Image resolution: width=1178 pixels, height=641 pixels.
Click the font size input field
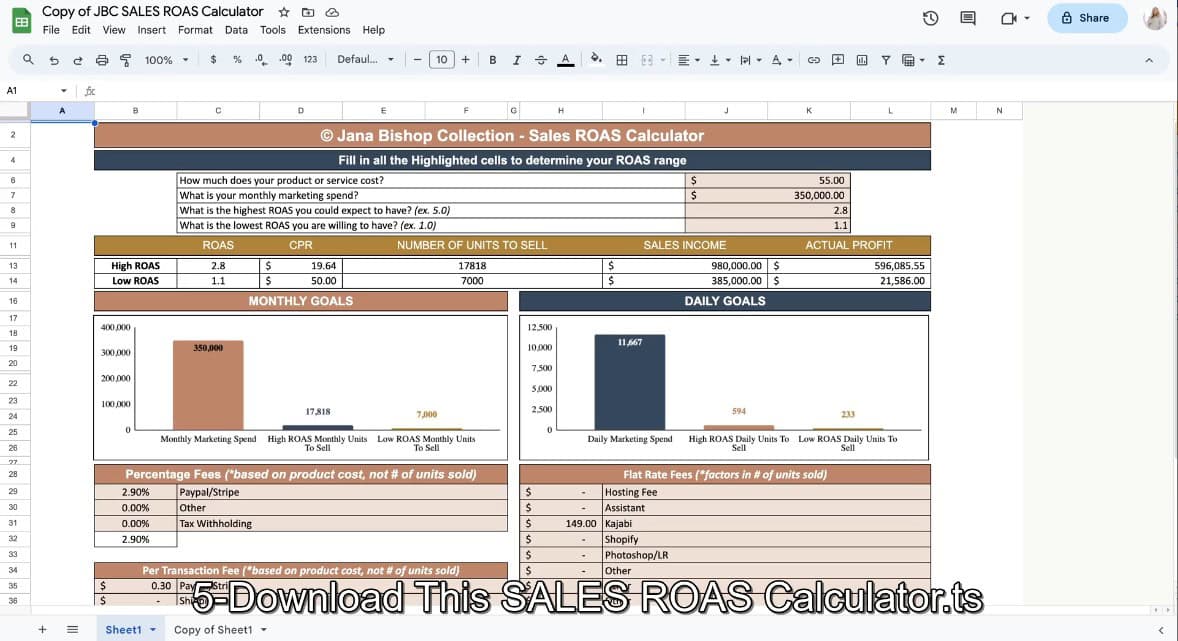tap(441, 60)
